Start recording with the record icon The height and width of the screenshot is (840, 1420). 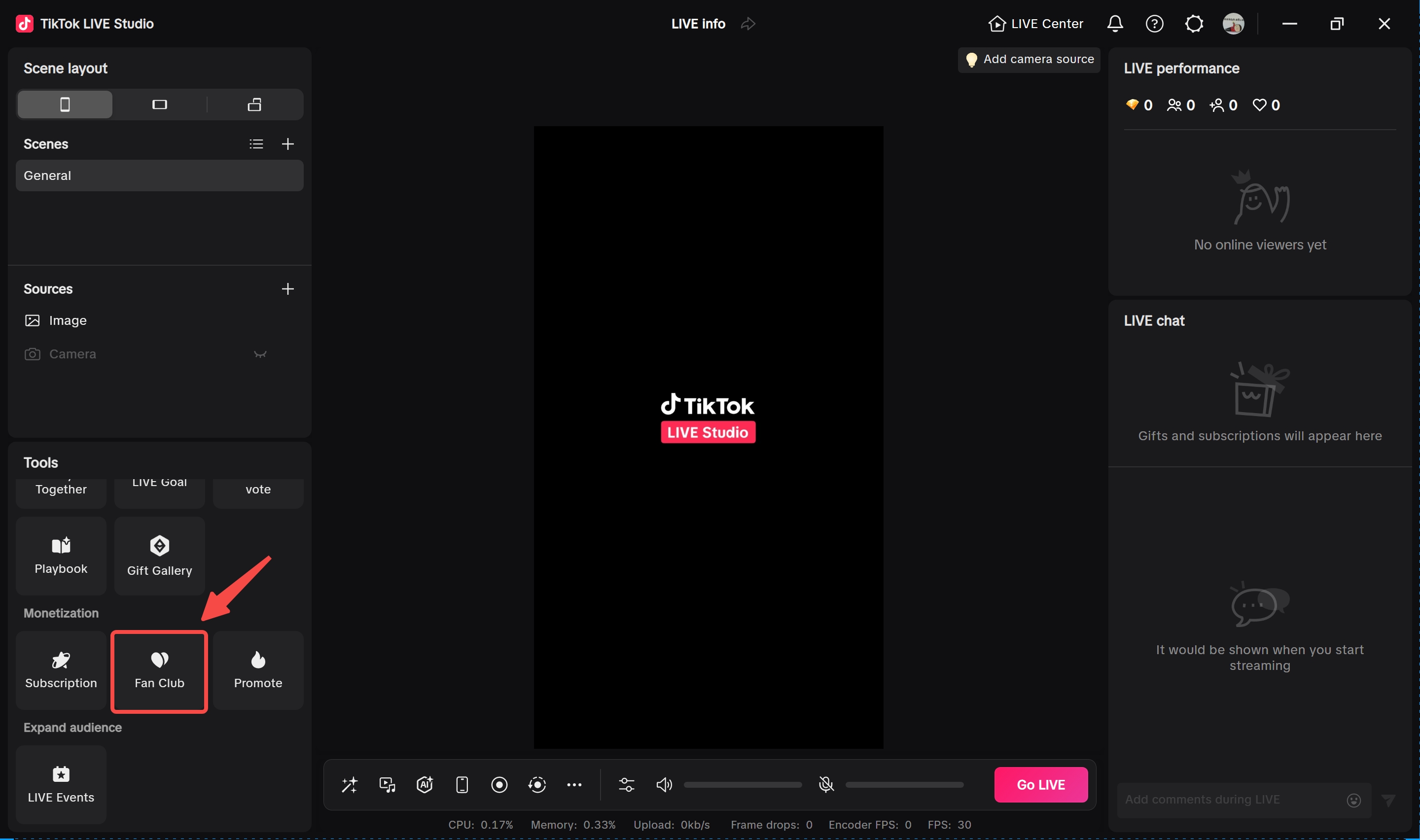[x=499, y=784]
